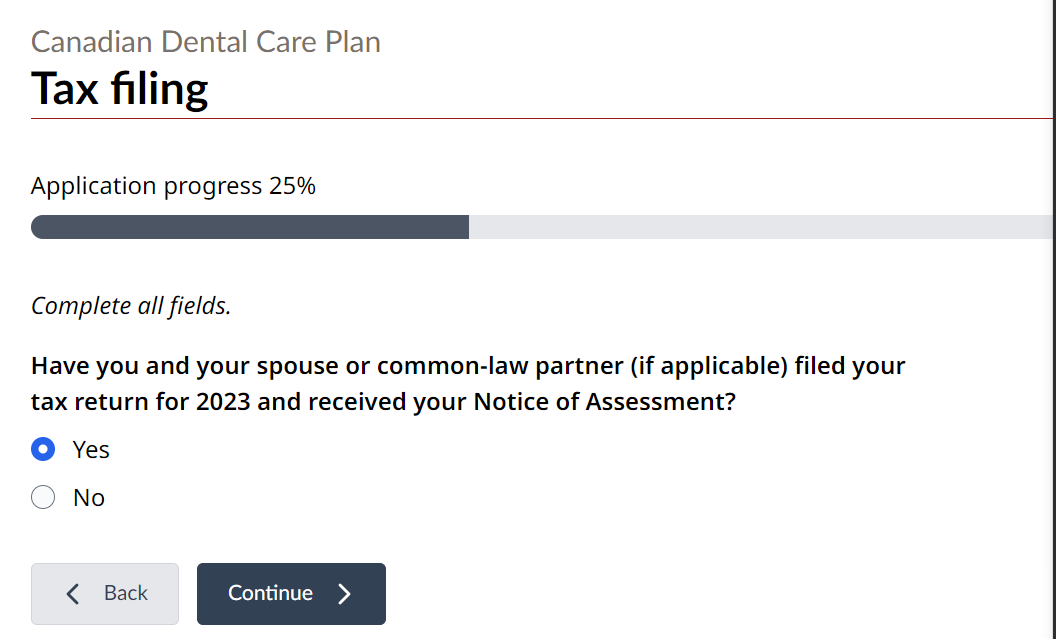Click the right chevron icon beside Continue

[345, 594]
